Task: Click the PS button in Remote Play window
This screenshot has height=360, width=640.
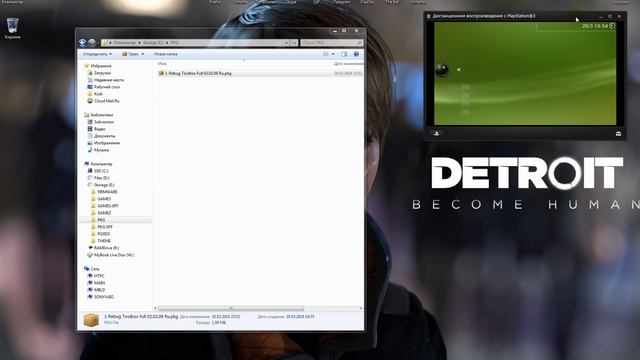Action: point(436,133)
